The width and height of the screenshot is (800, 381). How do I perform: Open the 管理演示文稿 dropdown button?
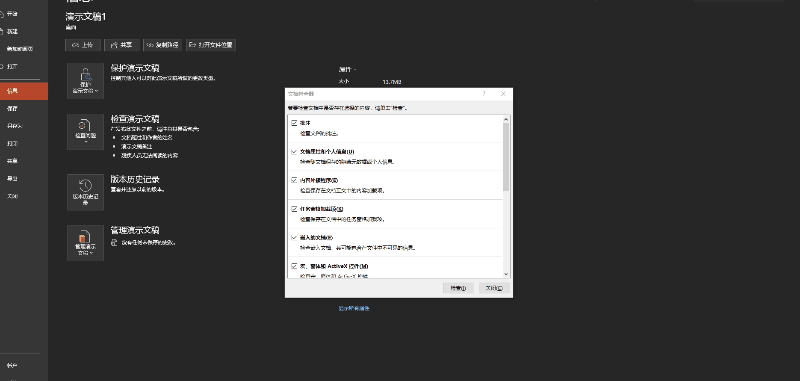pos(85,243)
